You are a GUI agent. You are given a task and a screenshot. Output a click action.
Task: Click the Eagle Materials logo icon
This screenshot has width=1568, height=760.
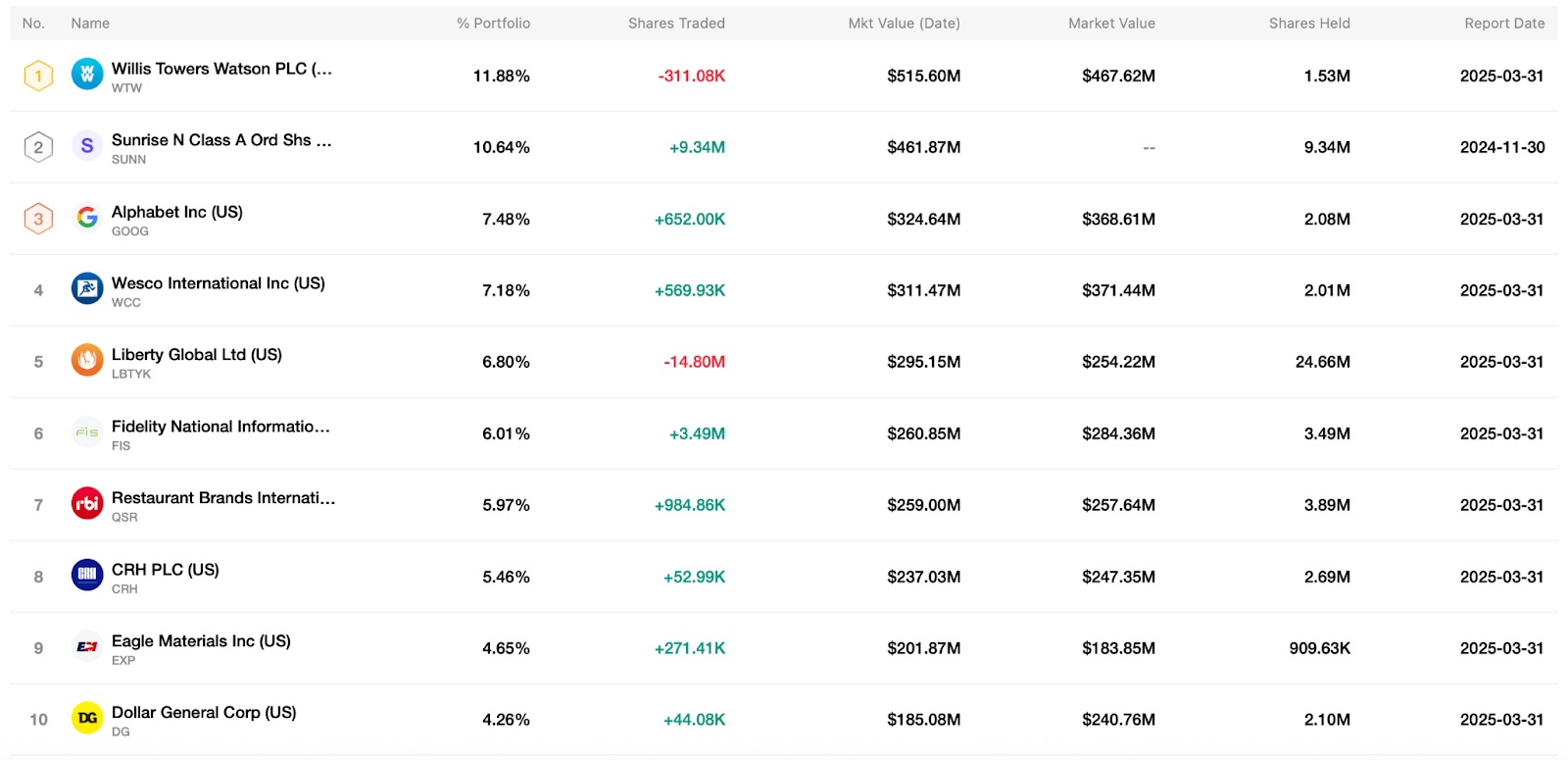(87, 647)
